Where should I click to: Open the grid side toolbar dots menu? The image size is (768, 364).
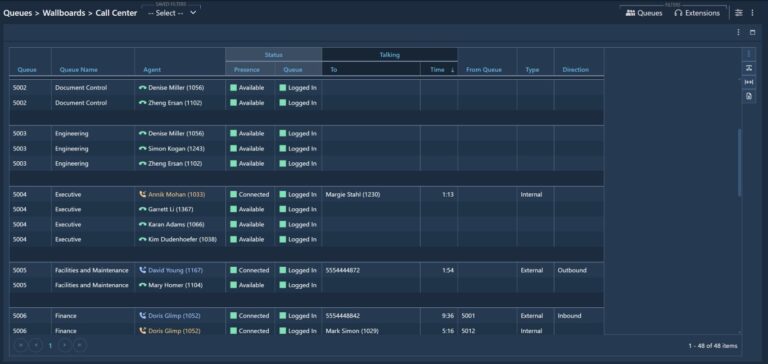748,54
